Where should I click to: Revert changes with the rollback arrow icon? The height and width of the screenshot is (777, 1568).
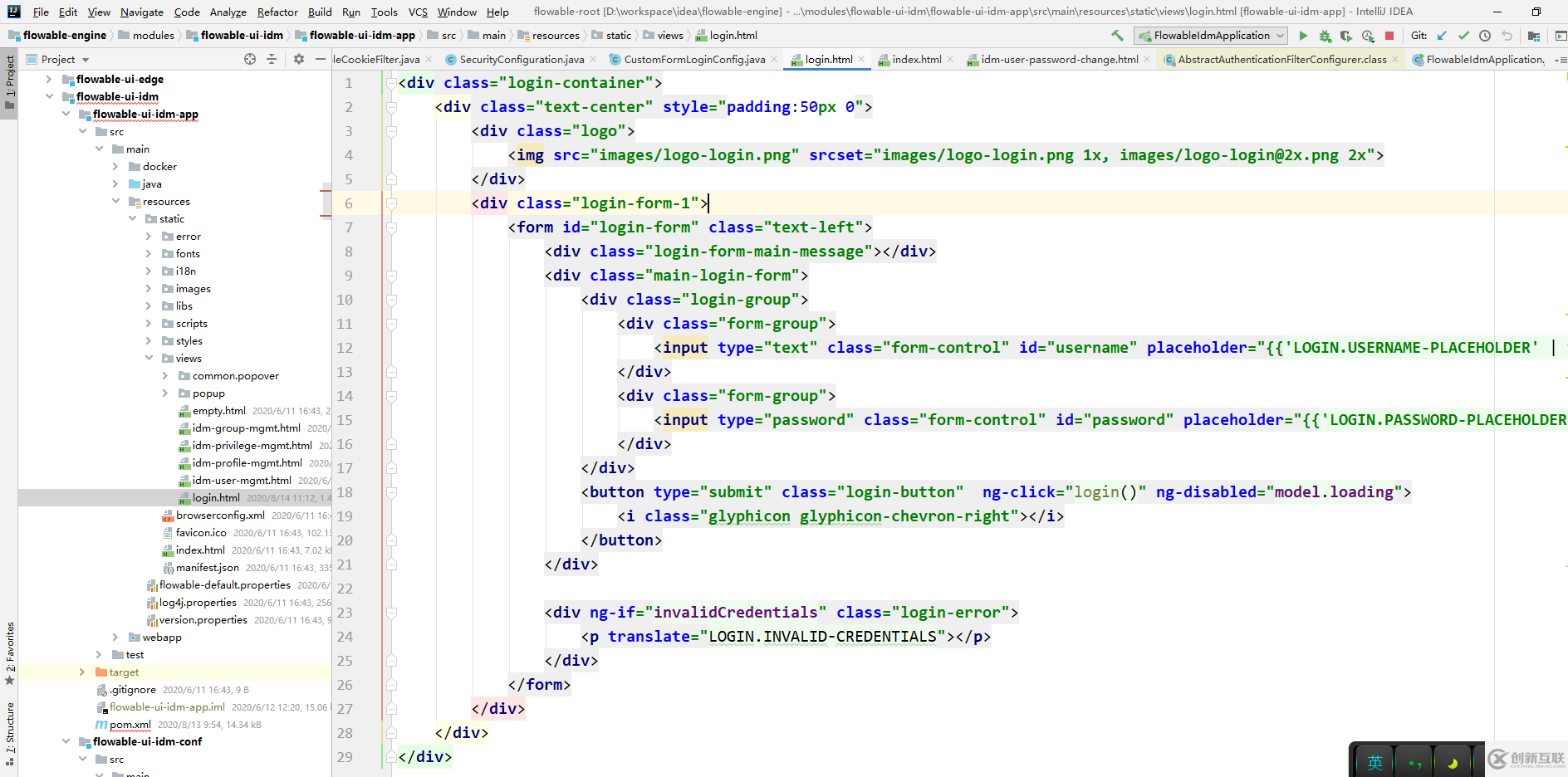(x=1507, y=36)
